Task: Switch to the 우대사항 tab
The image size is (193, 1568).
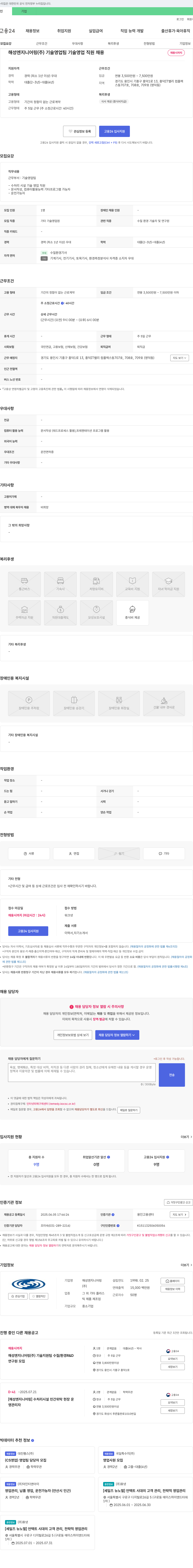Action: tap(78, 44)
